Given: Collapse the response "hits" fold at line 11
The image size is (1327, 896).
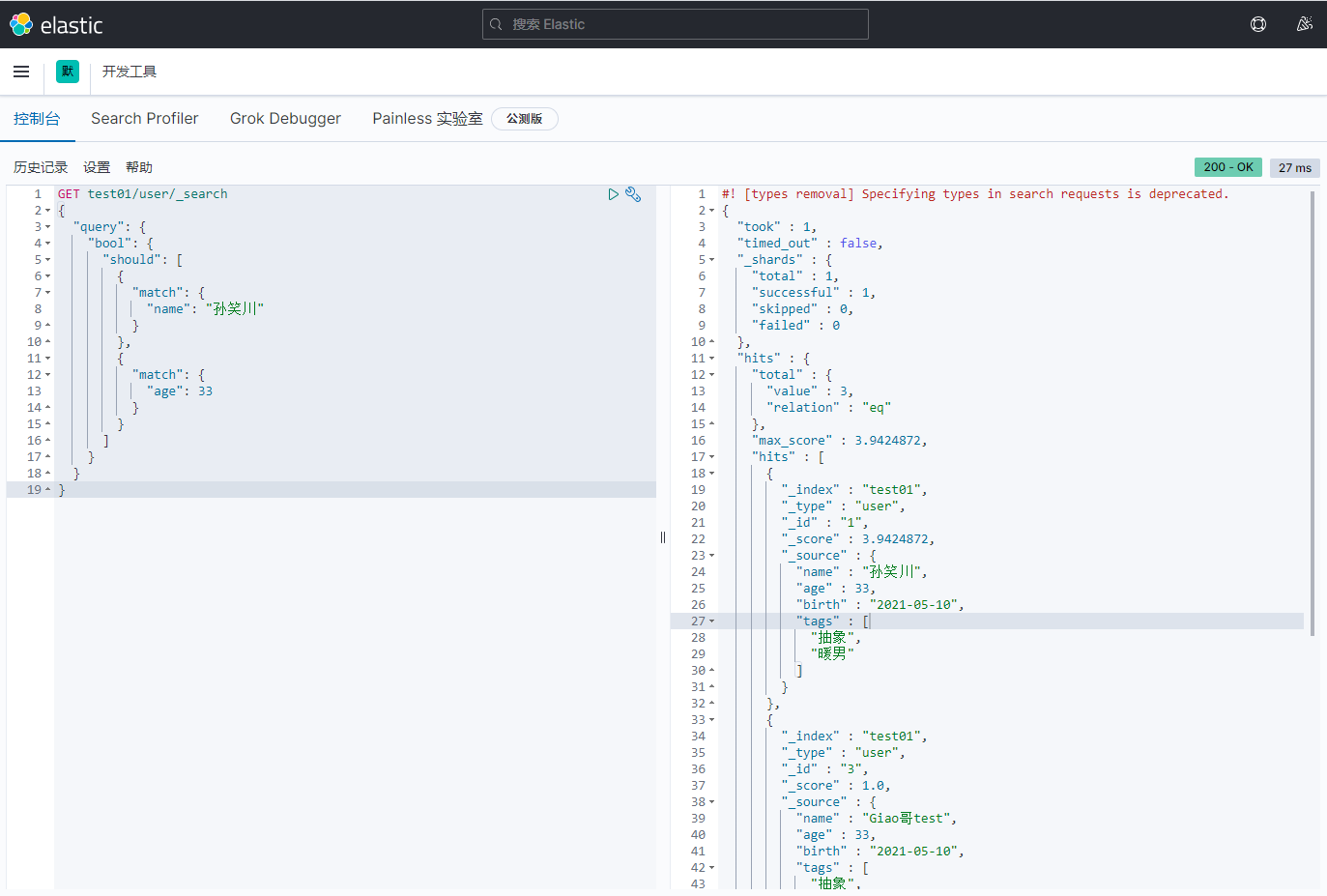Looking at the screenshot, I should tap(712, 359).
